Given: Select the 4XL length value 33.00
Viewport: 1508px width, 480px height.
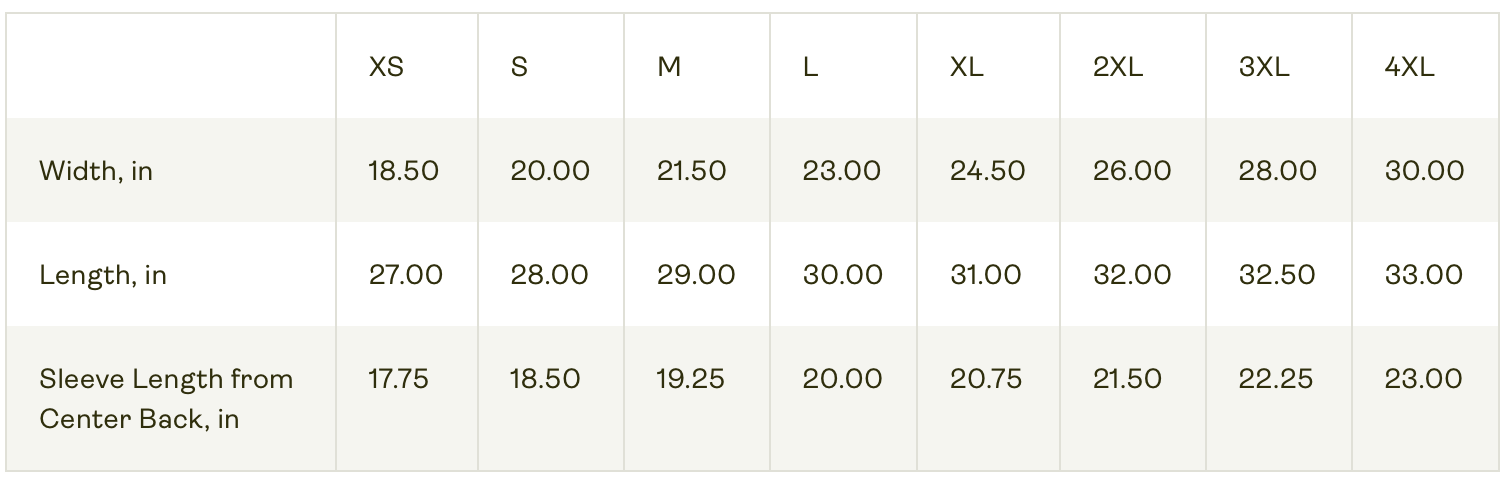Looking at the screenshot, I should [x=1424, y=275].
